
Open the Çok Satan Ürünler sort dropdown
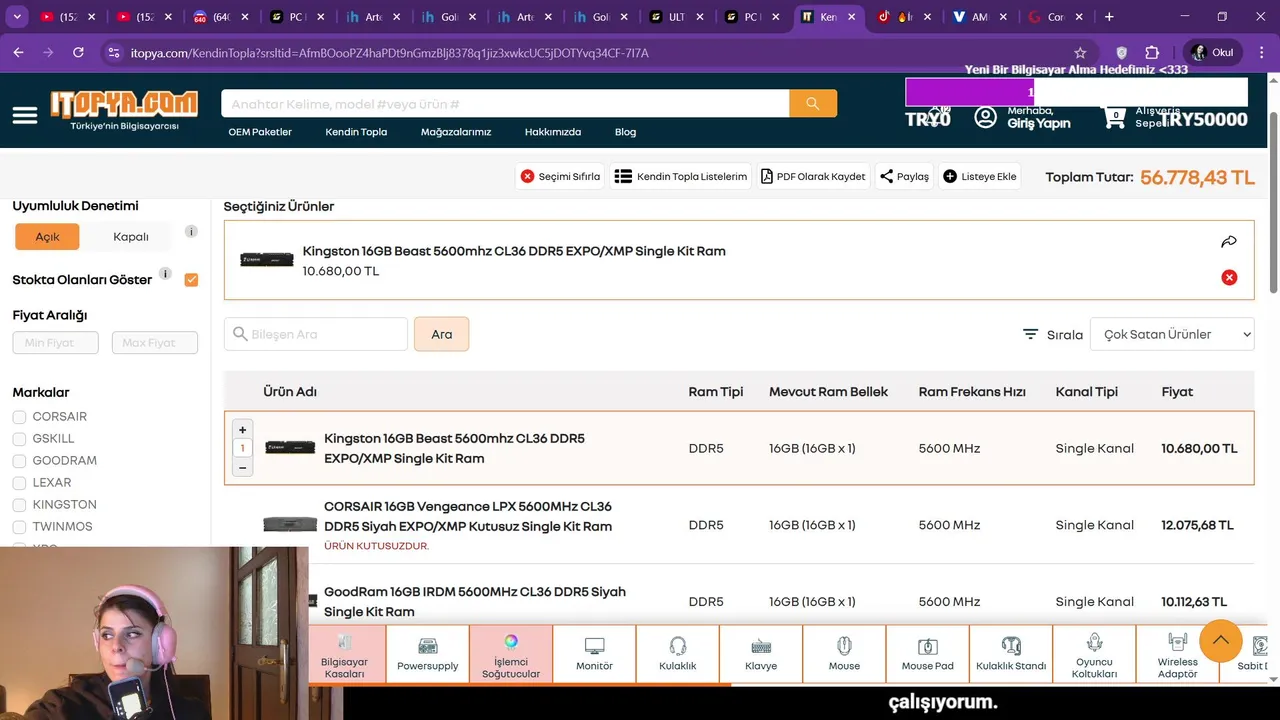(1172, 334)
